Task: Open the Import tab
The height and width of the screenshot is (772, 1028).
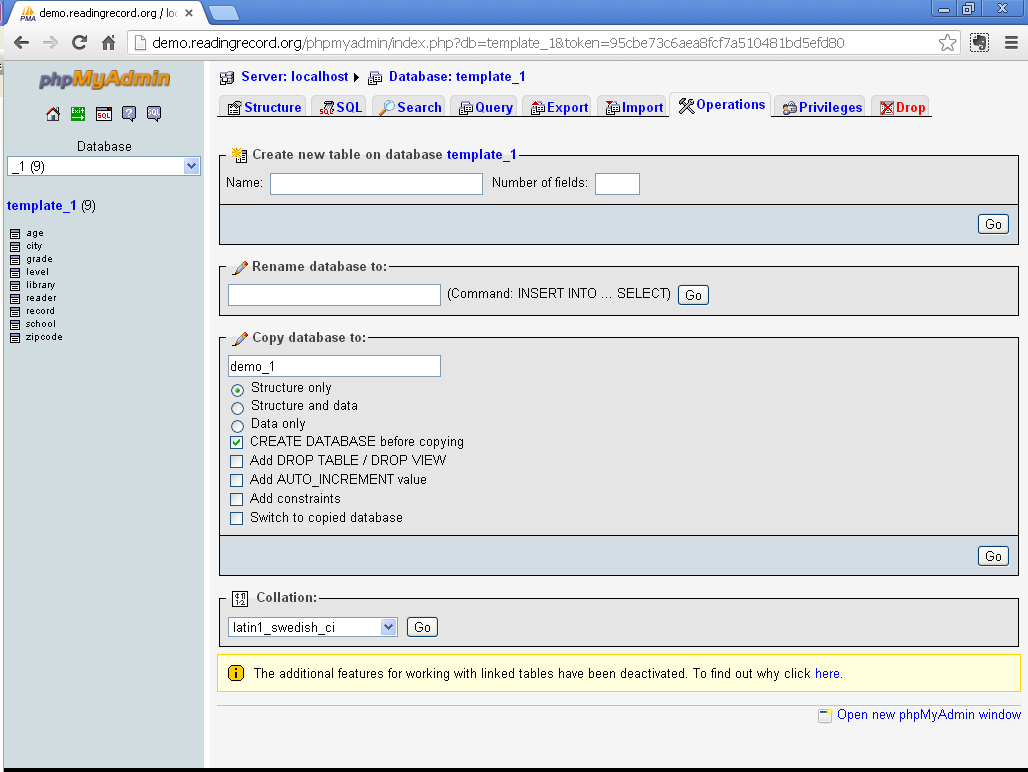Action: click(635, 107)
